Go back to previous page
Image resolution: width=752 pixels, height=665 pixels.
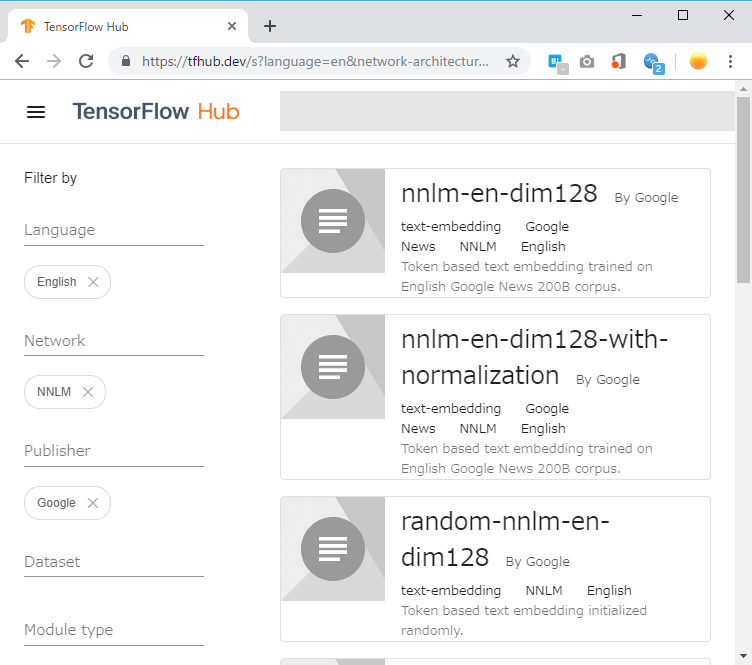coord(22,61)
